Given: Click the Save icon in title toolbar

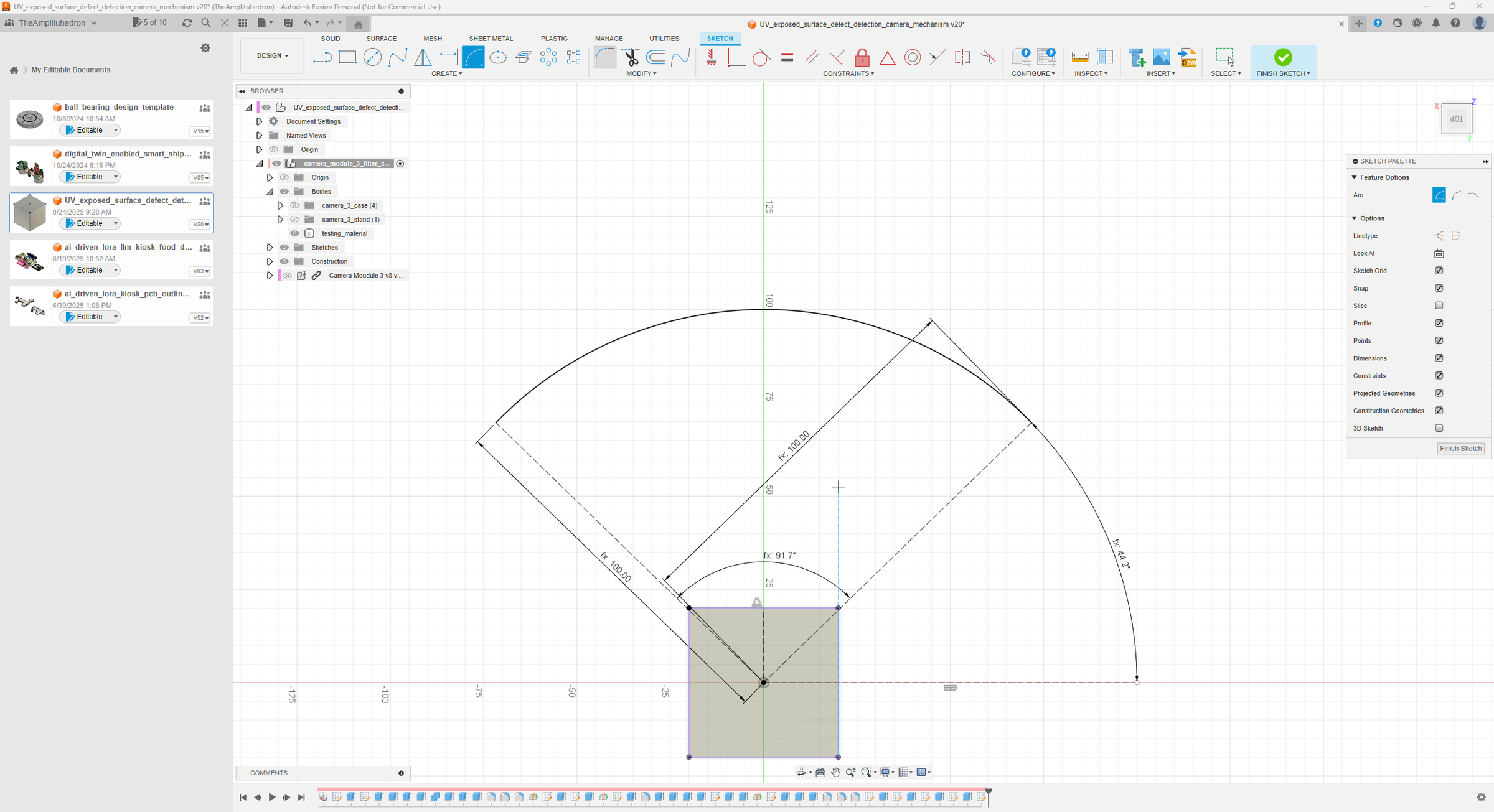Looking at the screenshot, I should 288,22.
